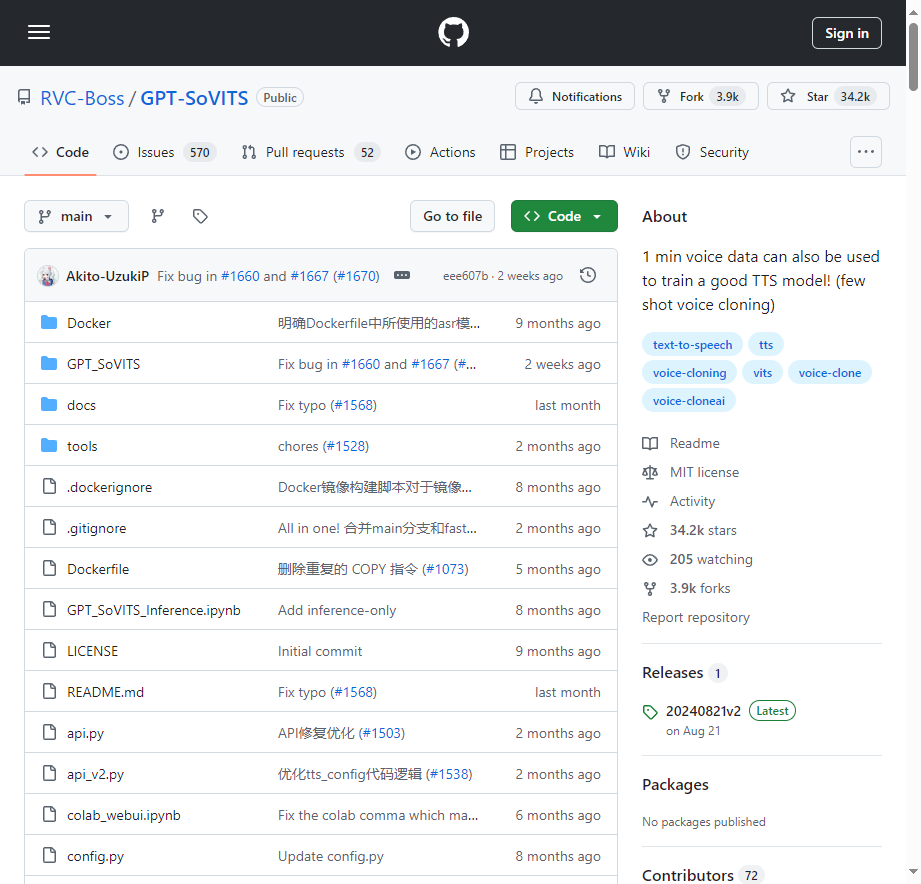Open the tools folder
Image resolution: width=921 pixels, height=884 pixels.
point(82,446)
